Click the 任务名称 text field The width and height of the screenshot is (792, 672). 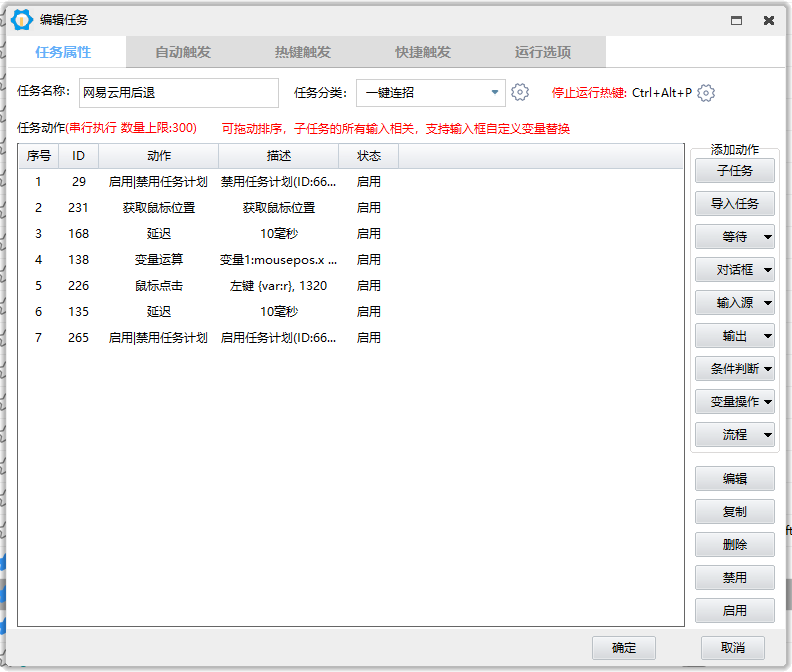coord(178,93)
